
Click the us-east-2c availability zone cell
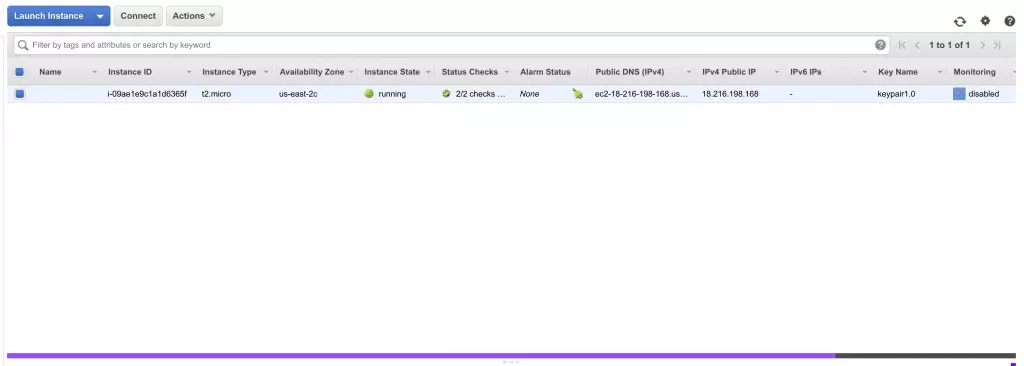point(298,94)
